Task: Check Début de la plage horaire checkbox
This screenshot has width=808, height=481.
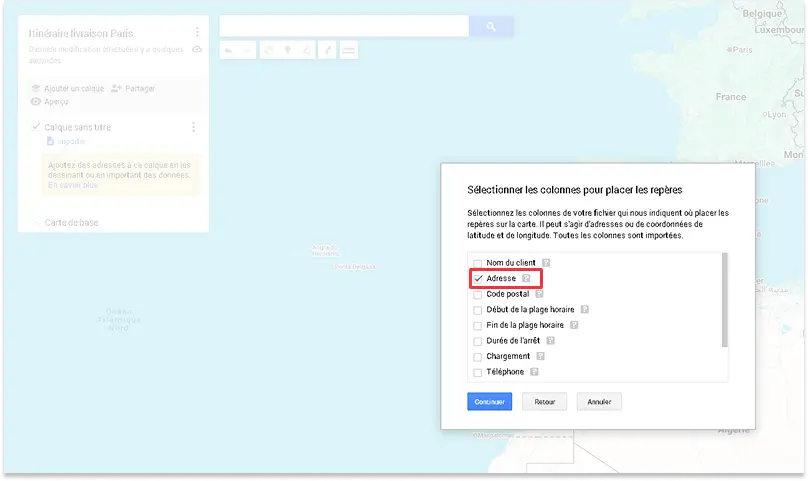Action: 478,310
